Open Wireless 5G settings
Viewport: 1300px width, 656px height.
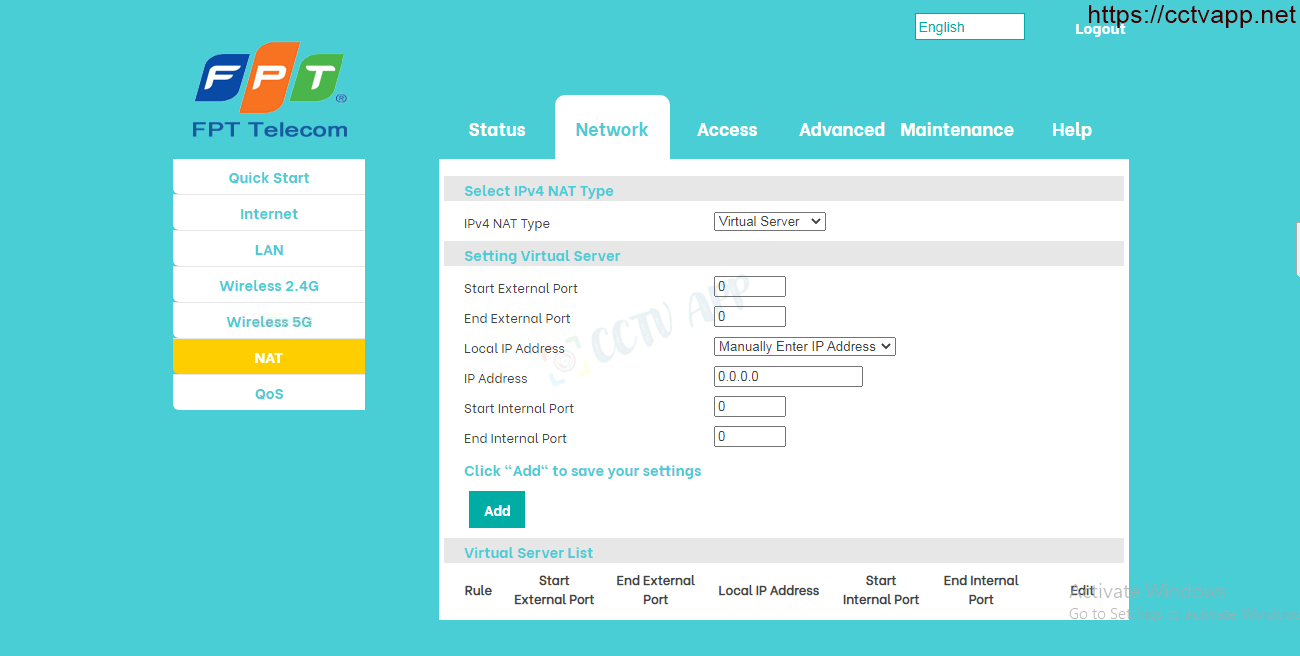269,322
